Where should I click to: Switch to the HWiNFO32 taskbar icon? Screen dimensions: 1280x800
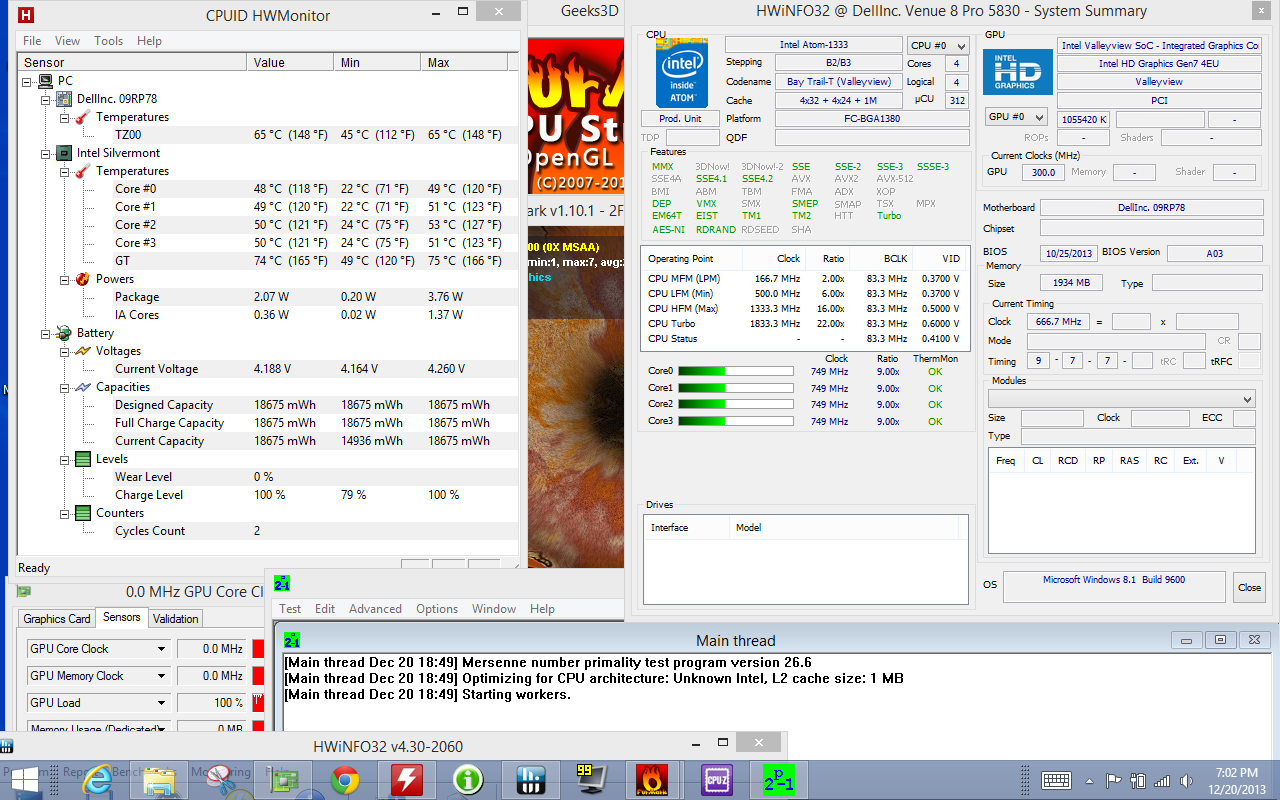point(529,779)
